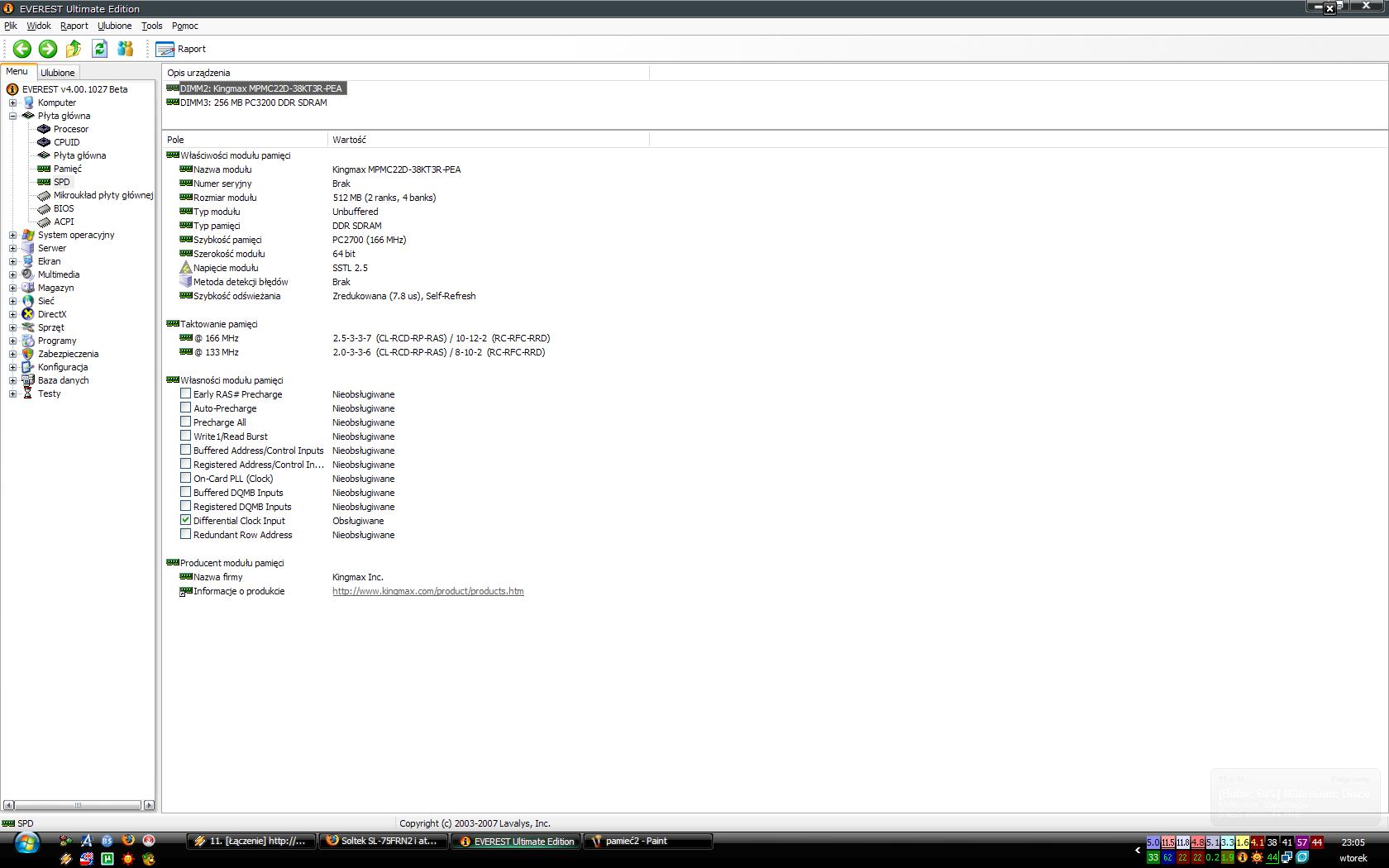Click the Windows Start orb

(26, 844)
